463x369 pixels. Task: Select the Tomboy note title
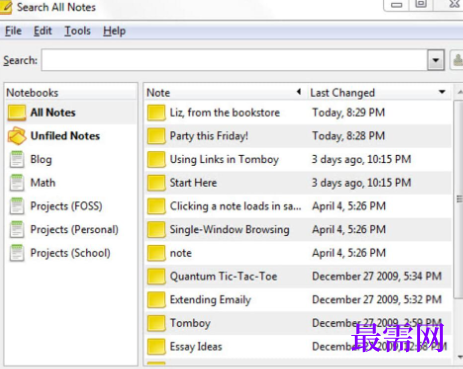[x=190, y=323]
